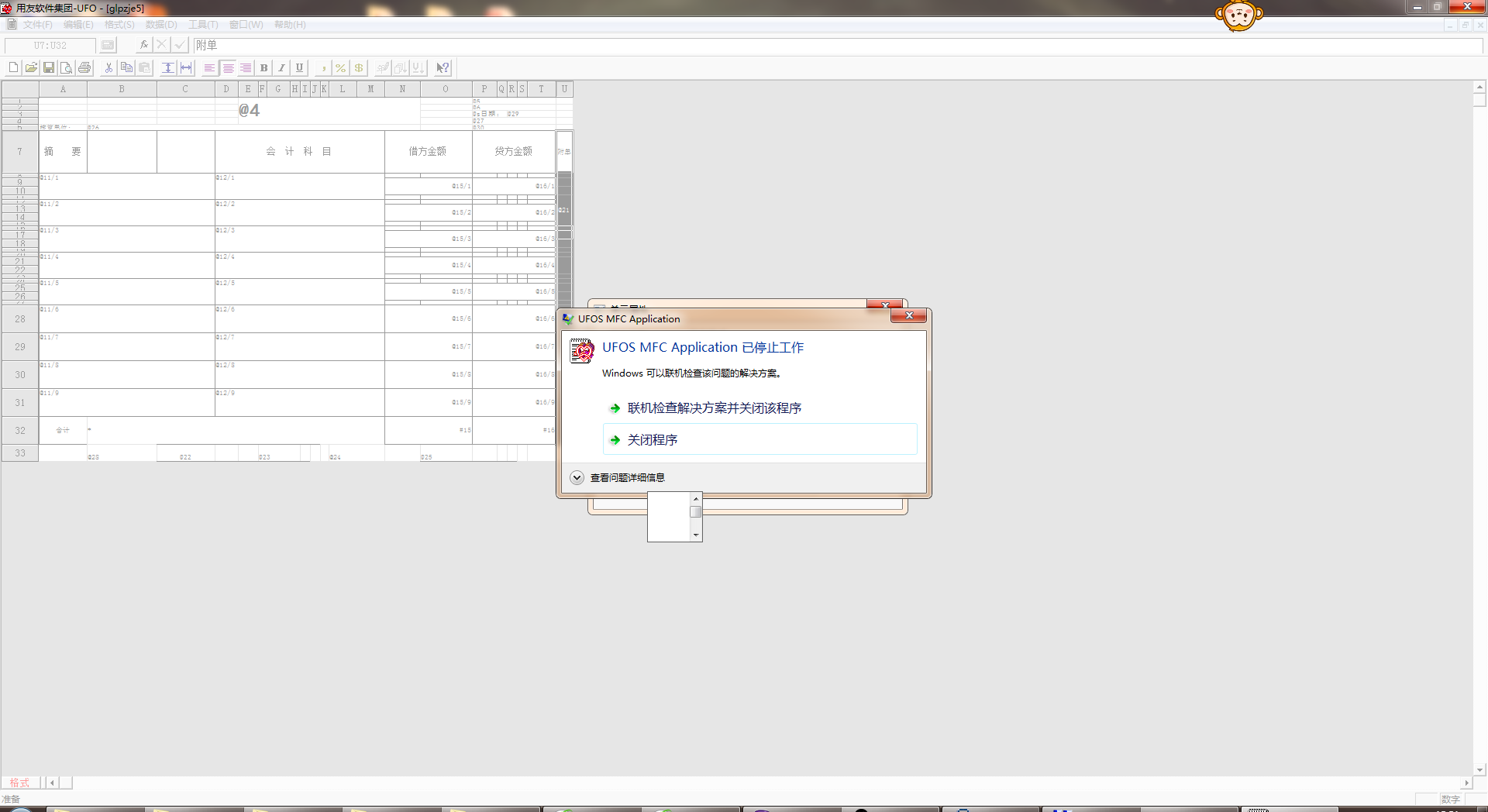Click the cell reference box U7:U32
Screen dimensions: 1488x812
coord(50,46)
